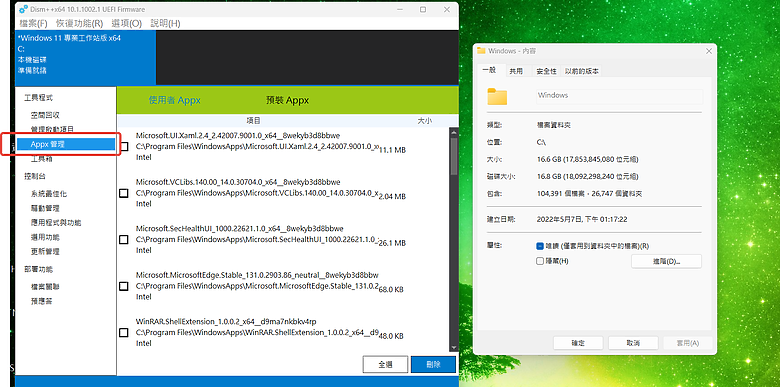Click 取消 in Windows properties dialog

[633, 343]
